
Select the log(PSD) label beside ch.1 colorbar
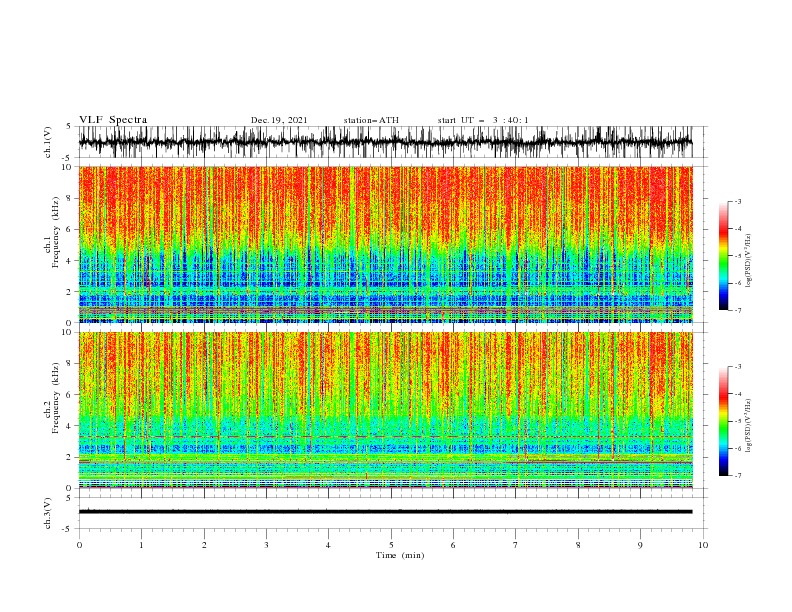click(748, 261)
